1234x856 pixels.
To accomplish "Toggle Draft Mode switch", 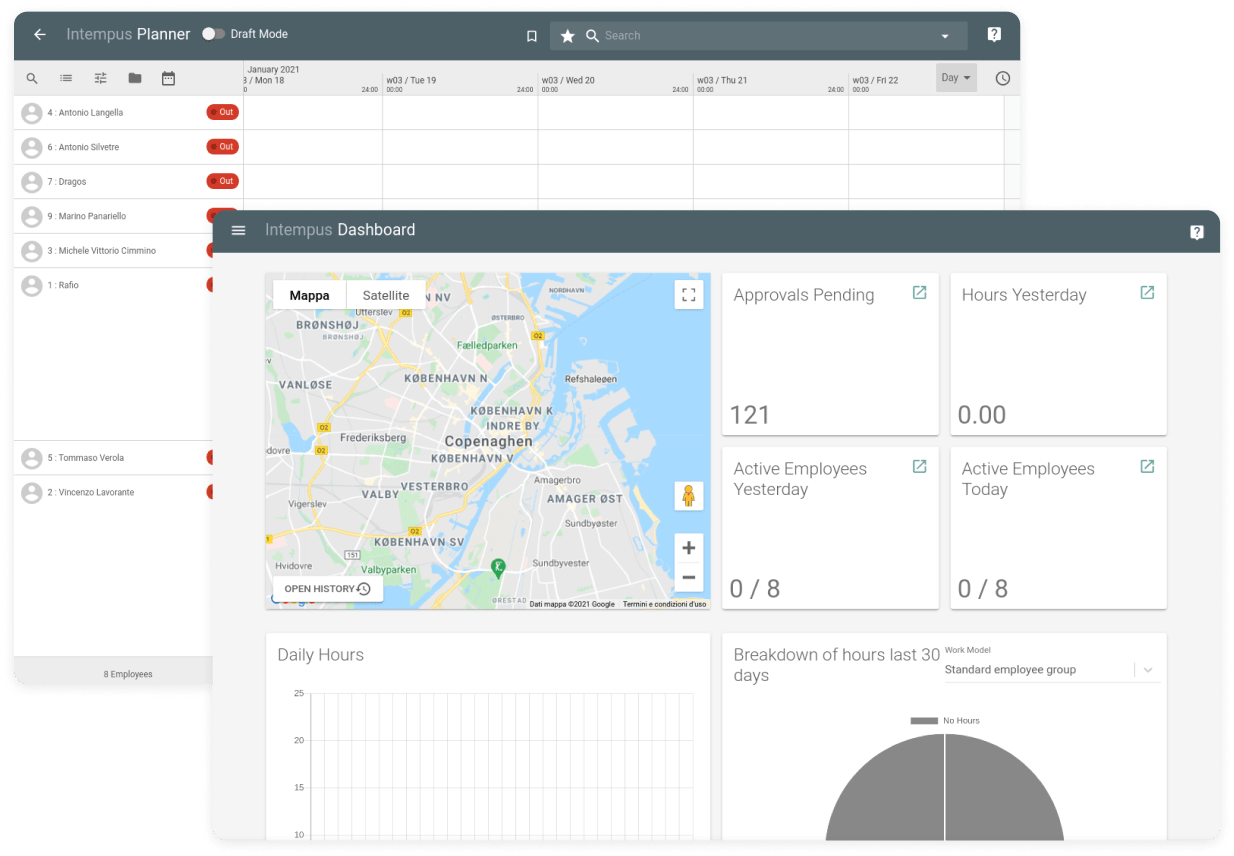I will 212,34.
